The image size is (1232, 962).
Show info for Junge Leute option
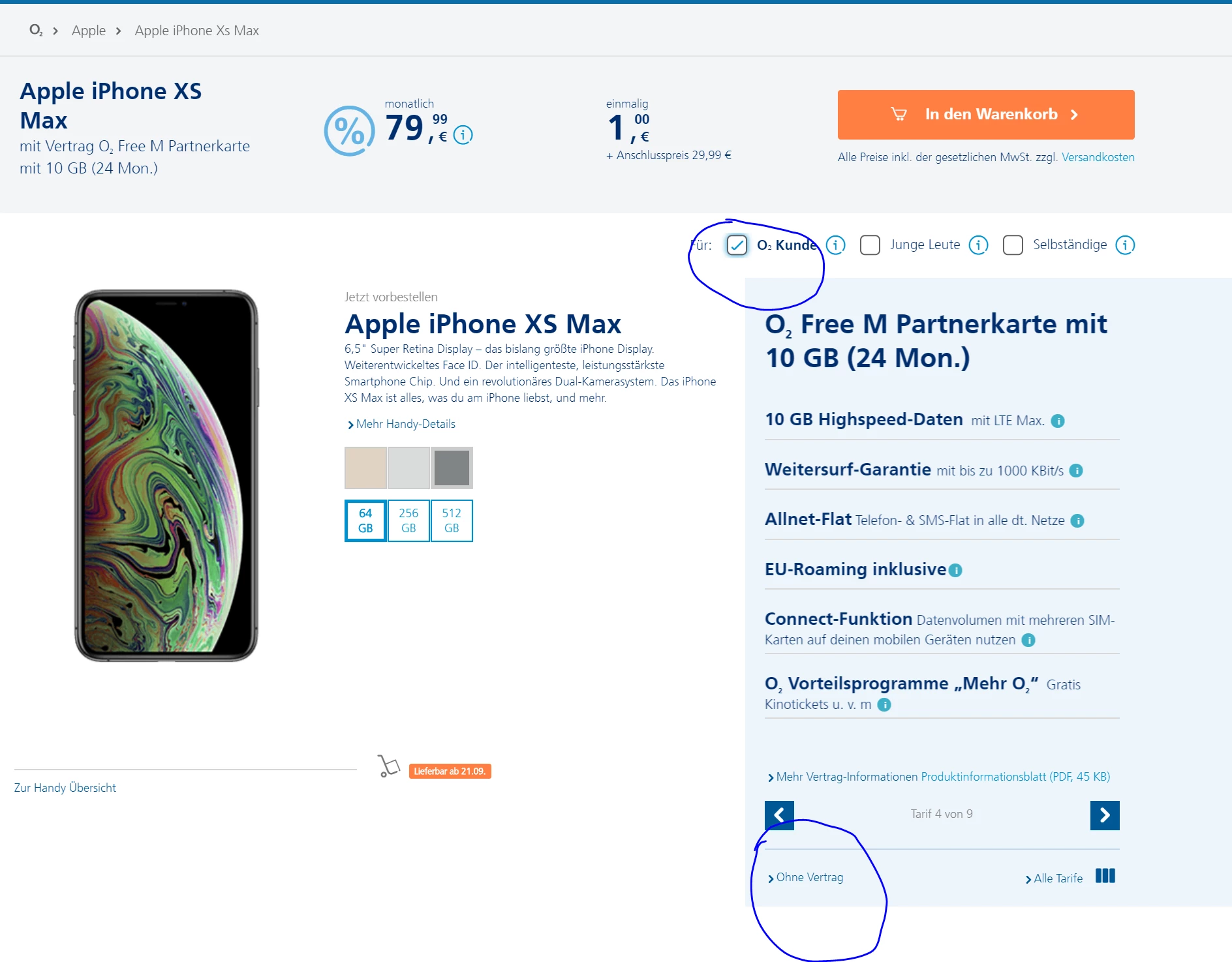(x=979, y=245)
